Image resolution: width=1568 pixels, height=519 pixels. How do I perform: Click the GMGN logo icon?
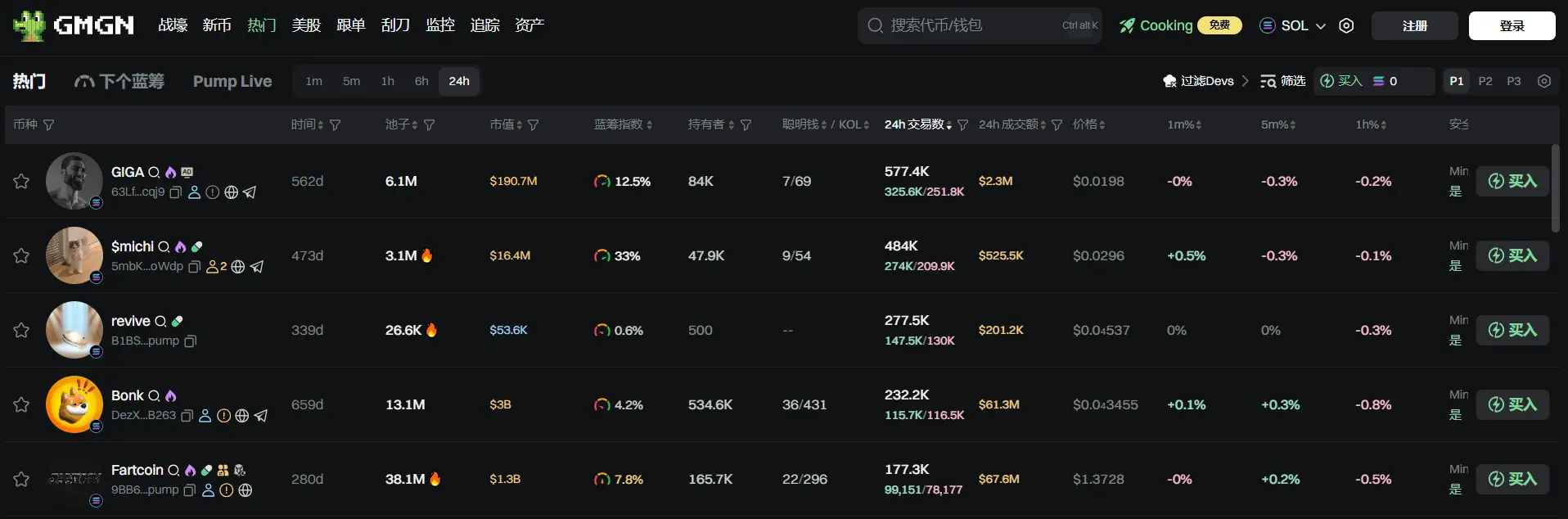coord(29,26)
